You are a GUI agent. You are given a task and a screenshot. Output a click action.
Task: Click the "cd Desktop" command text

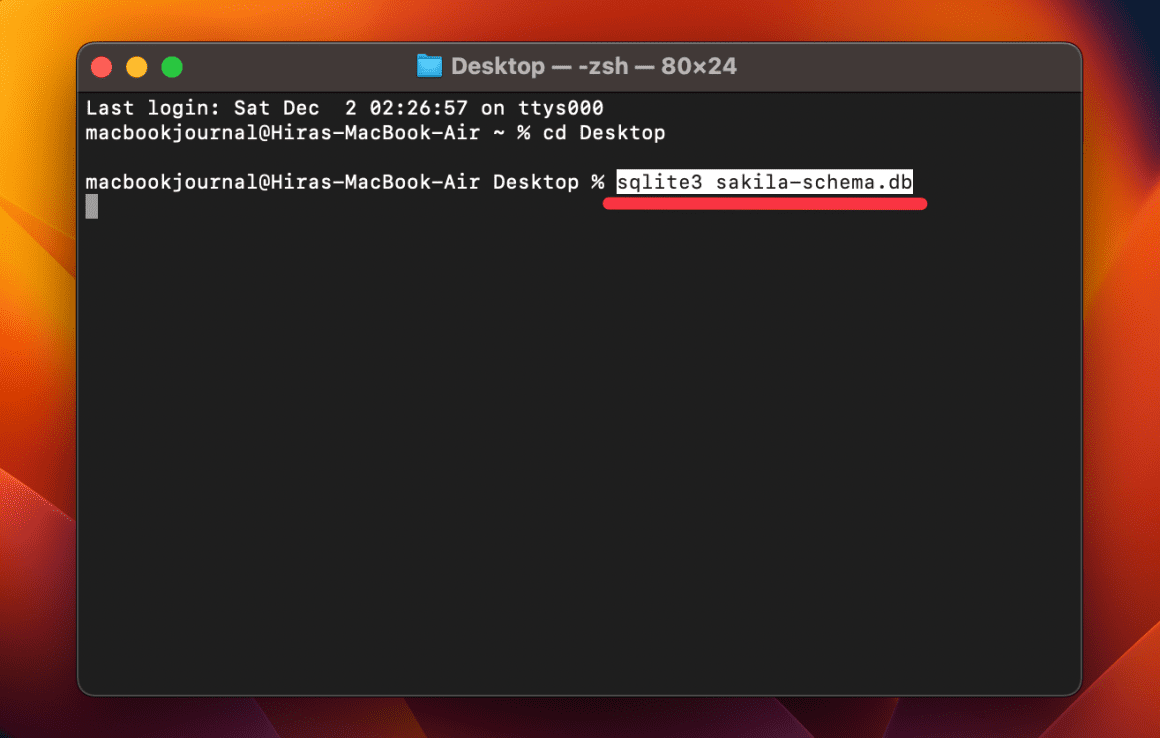coord(604,132)
